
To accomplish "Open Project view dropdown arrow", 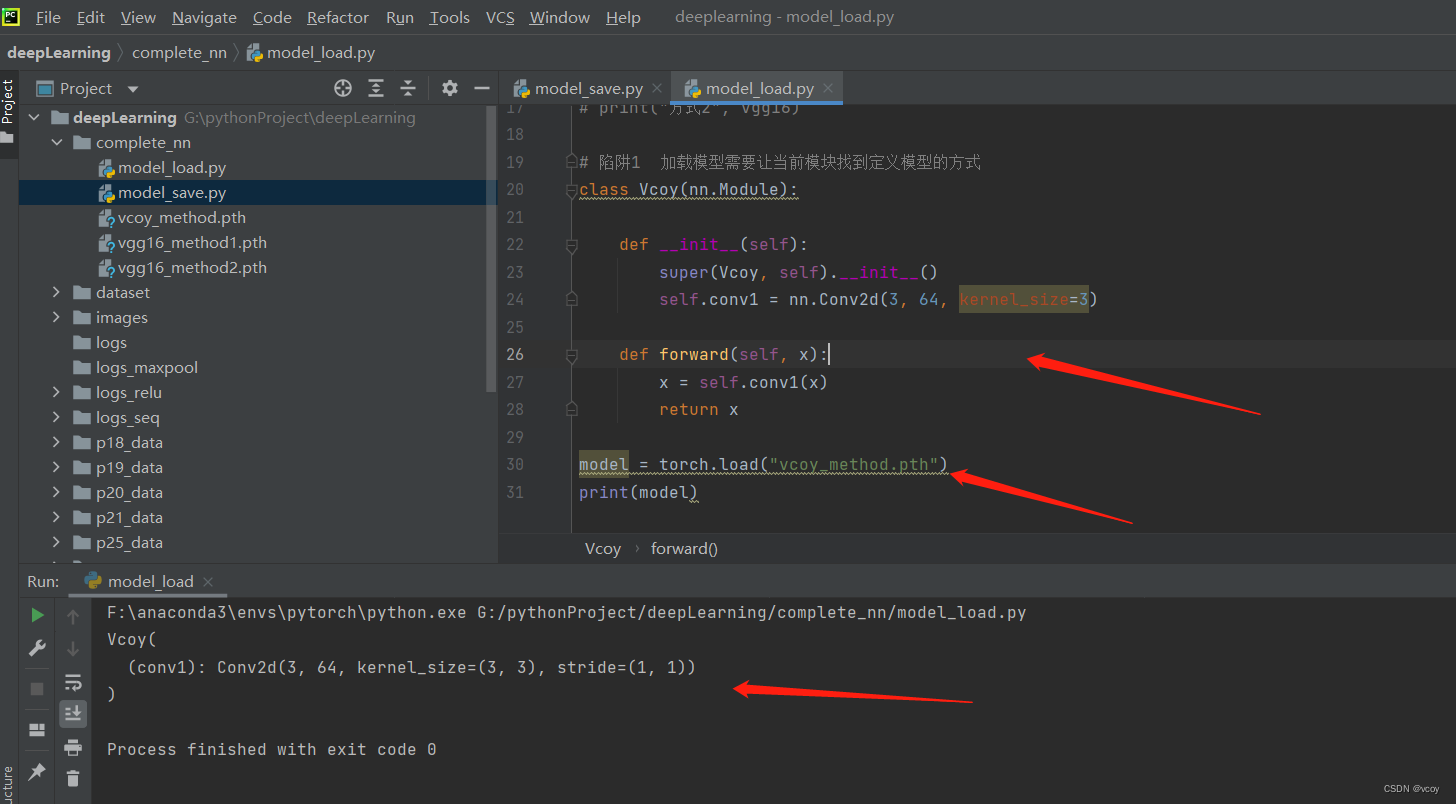I will tap(133, 89).
